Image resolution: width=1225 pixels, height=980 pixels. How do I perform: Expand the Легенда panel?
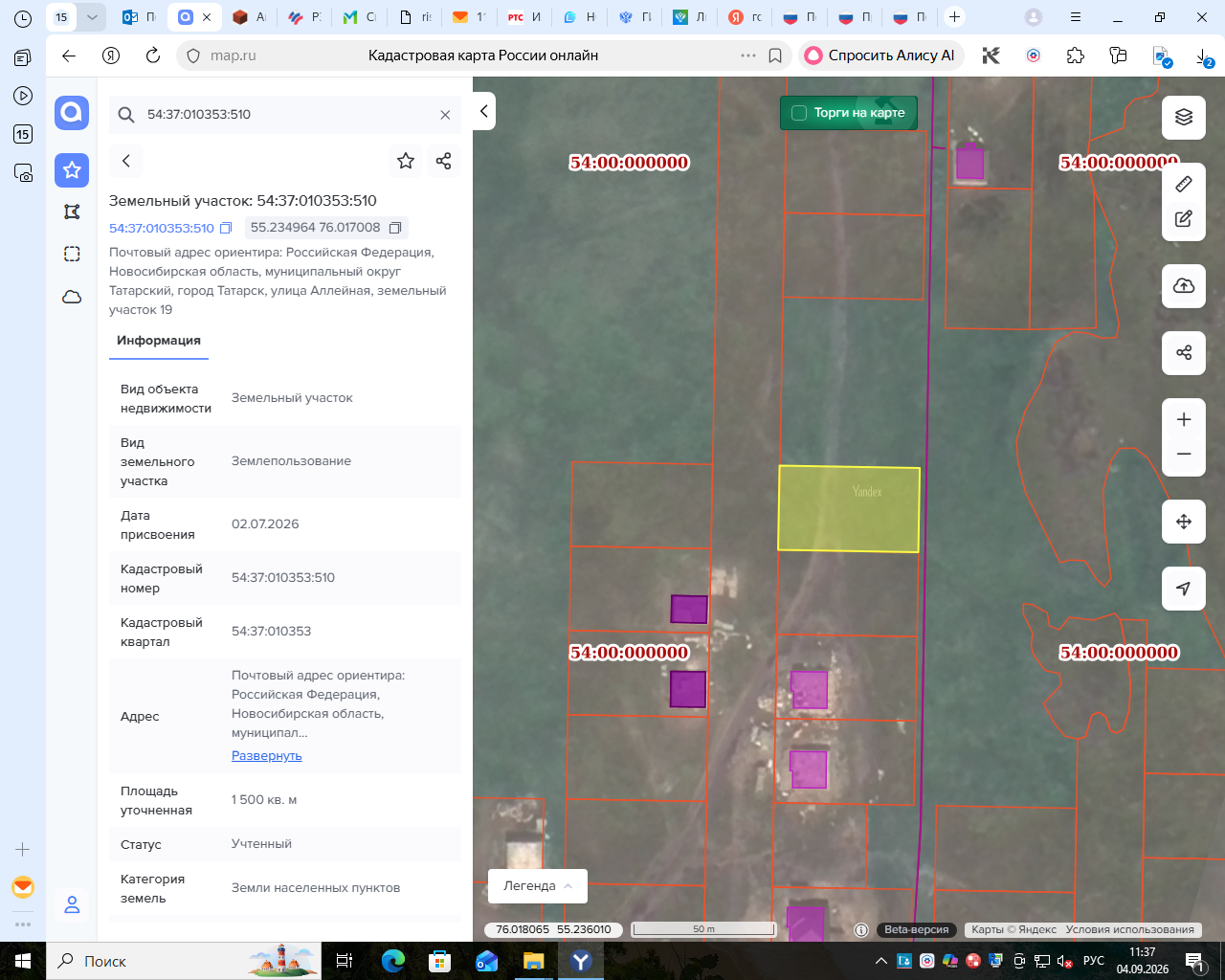[x=538, y=886]
